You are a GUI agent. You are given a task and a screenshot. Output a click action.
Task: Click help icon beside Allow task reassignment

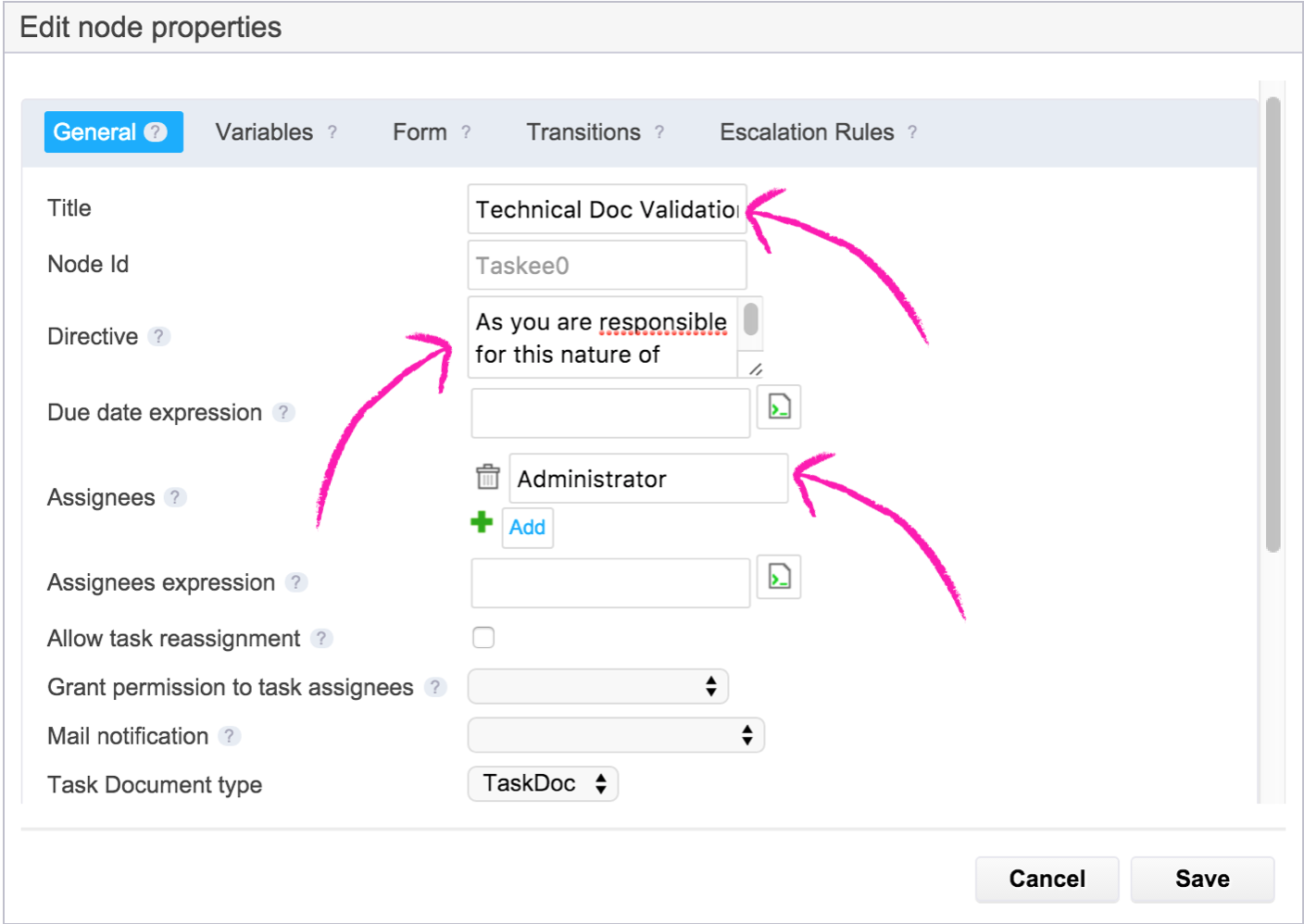pos(321,638)
